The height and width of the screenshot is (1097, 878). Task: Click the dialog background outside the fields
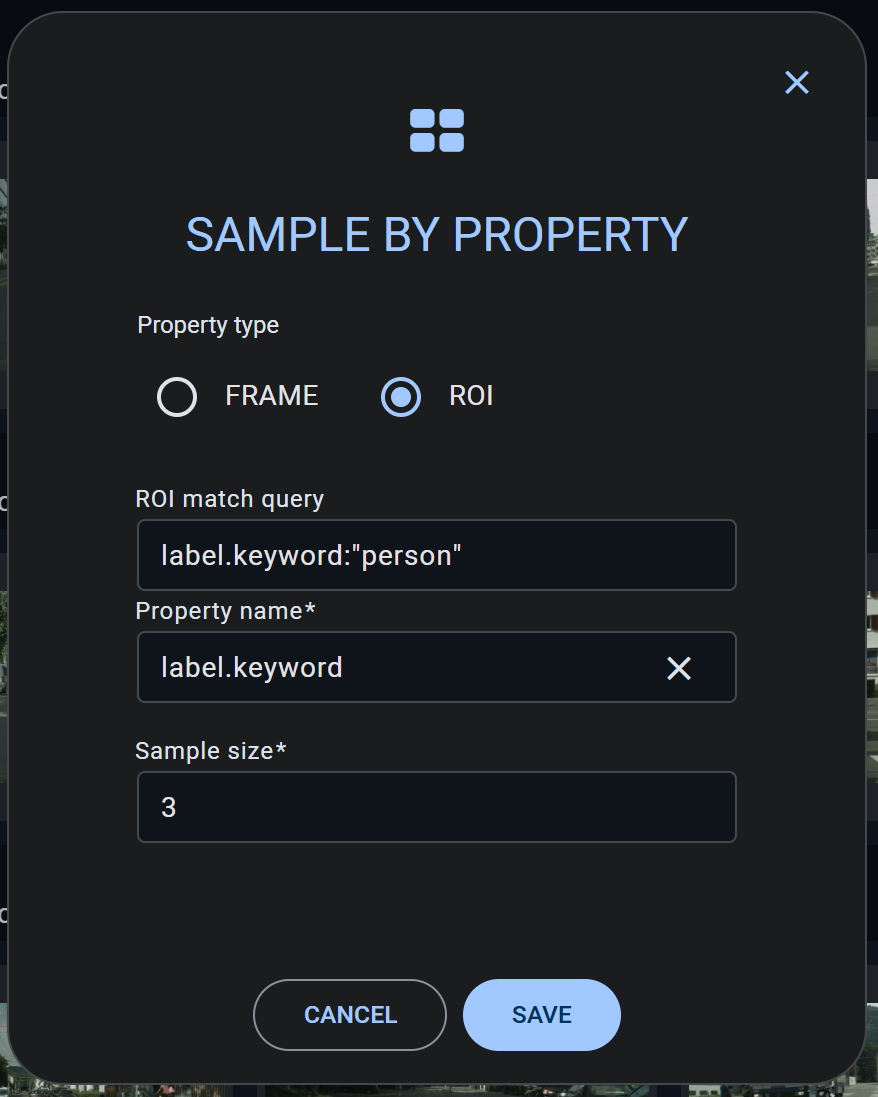[x=436, y=910]
